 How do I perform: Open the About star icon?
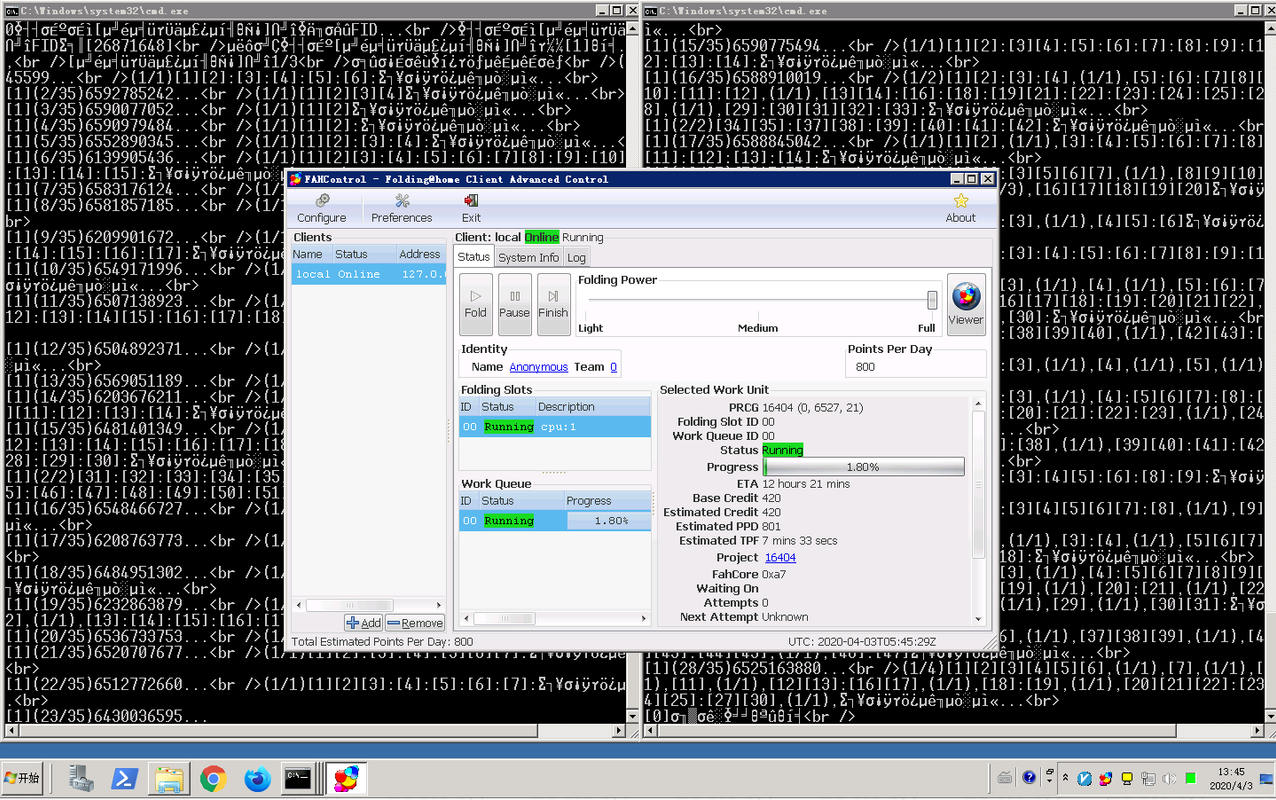point(960,209)
